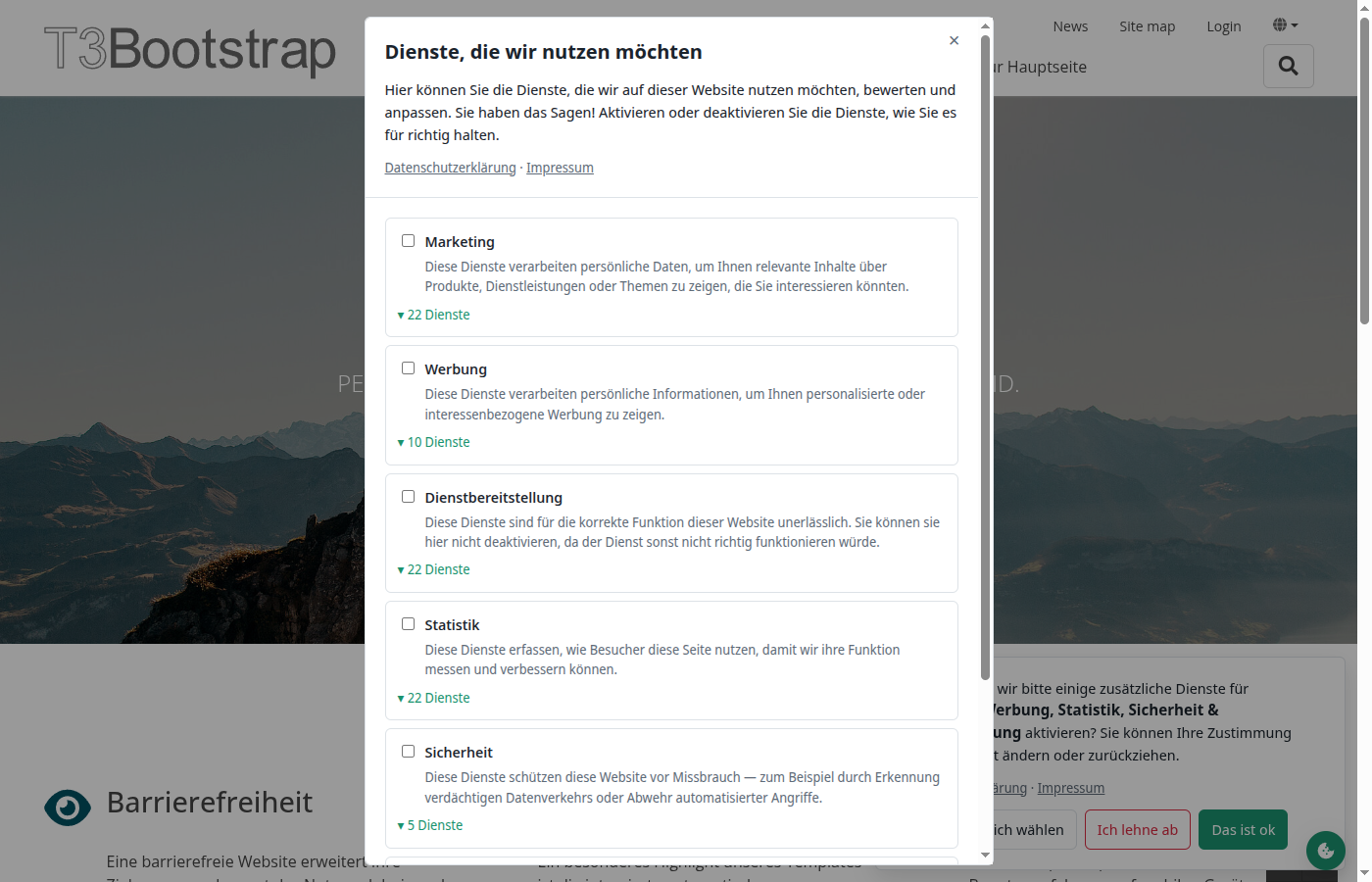Click the 'Ich lehne ab' button
Viewport: 1372px width, 882px height.
tap(1138, 830)
